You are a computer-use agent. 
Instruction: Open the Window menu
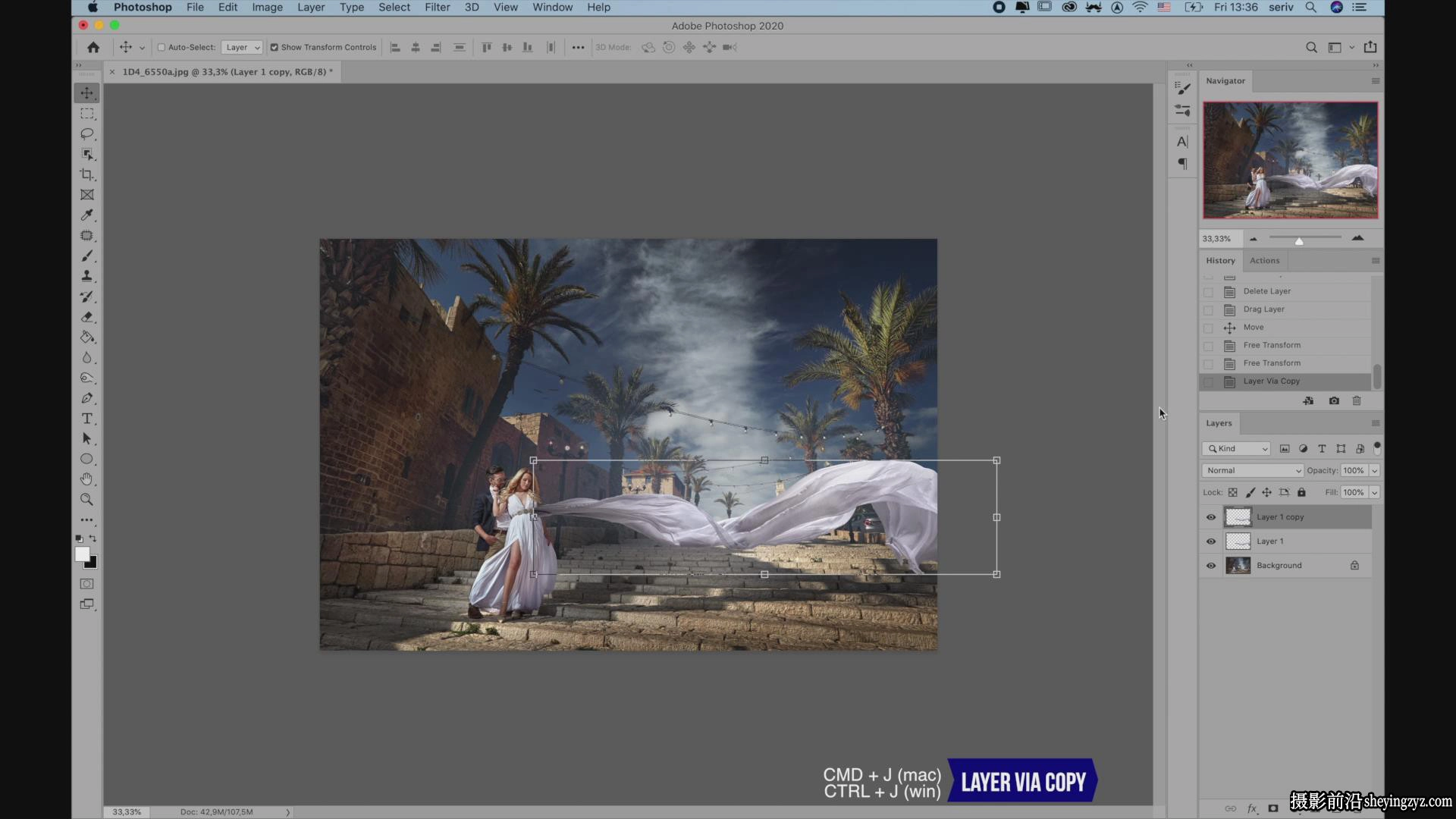pos(552,8)
